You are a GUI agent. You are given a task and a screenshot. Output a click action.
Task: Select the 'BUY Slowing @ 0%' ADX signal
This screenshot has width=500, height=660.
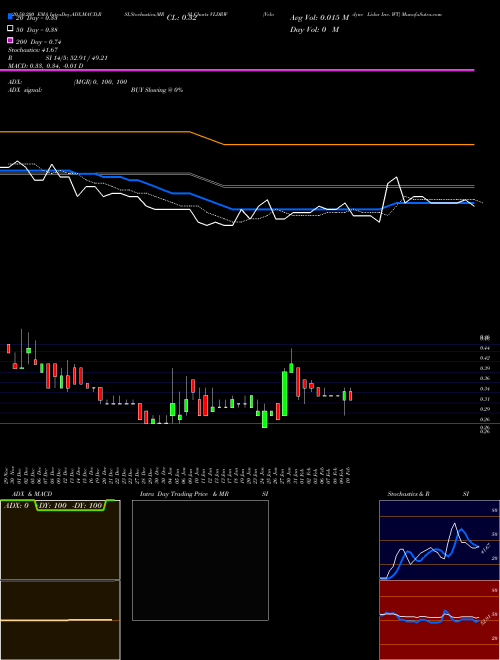pos(157,90)
